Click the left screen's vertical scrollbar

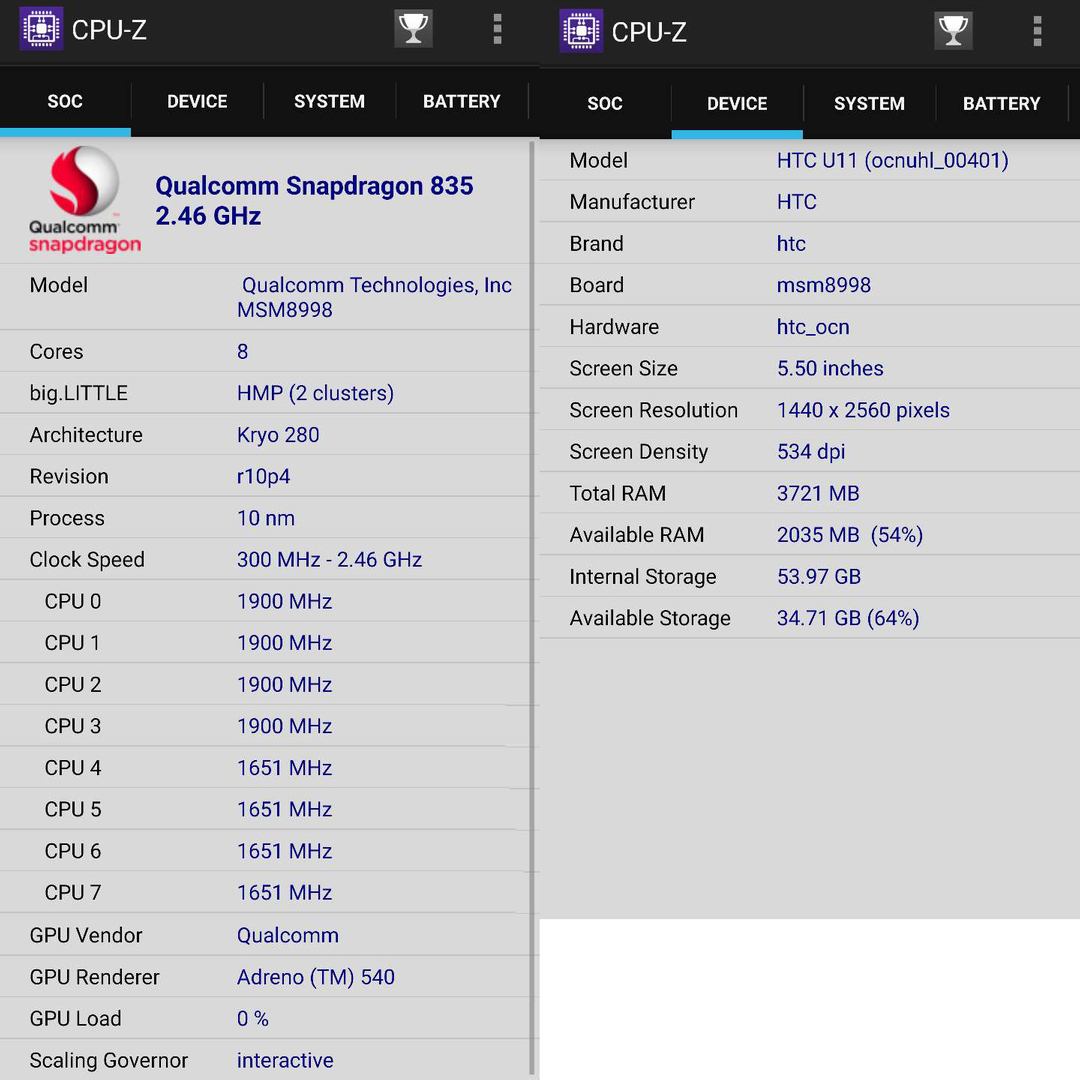(x=532, y=606)
